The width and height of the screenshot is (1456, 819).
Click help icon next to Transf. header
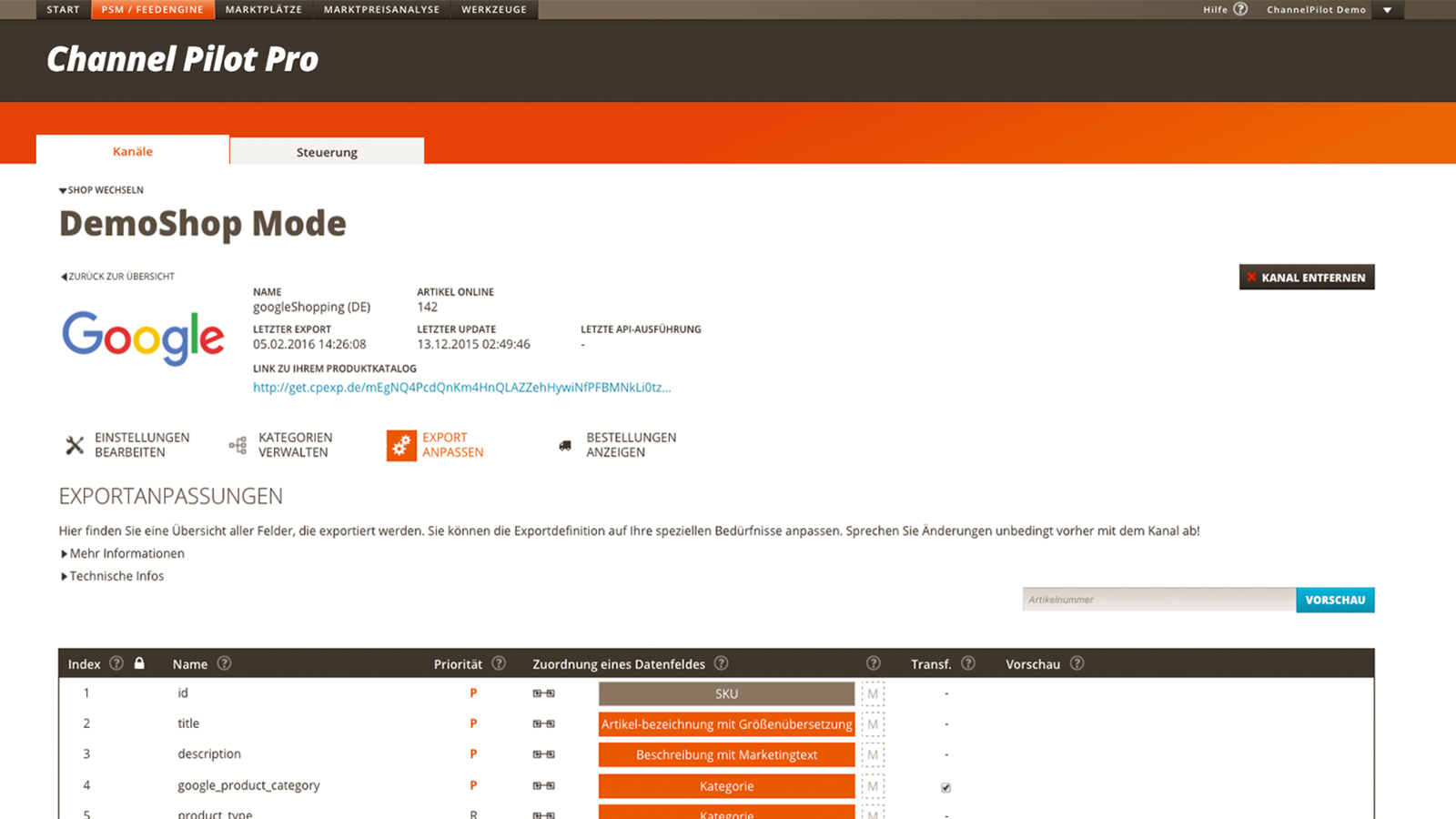point(968,663)
